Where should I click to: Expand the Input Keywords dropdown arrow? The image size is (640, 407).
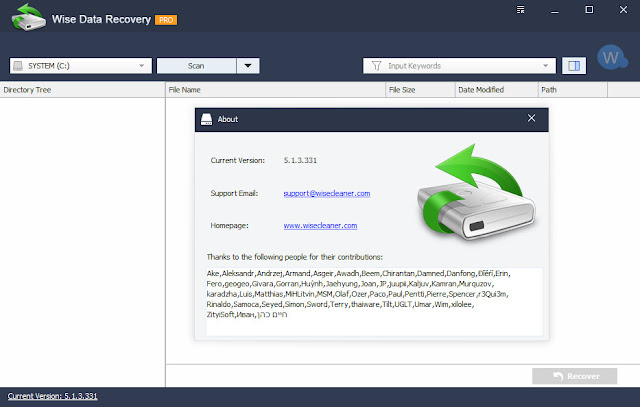click(546, 66)
